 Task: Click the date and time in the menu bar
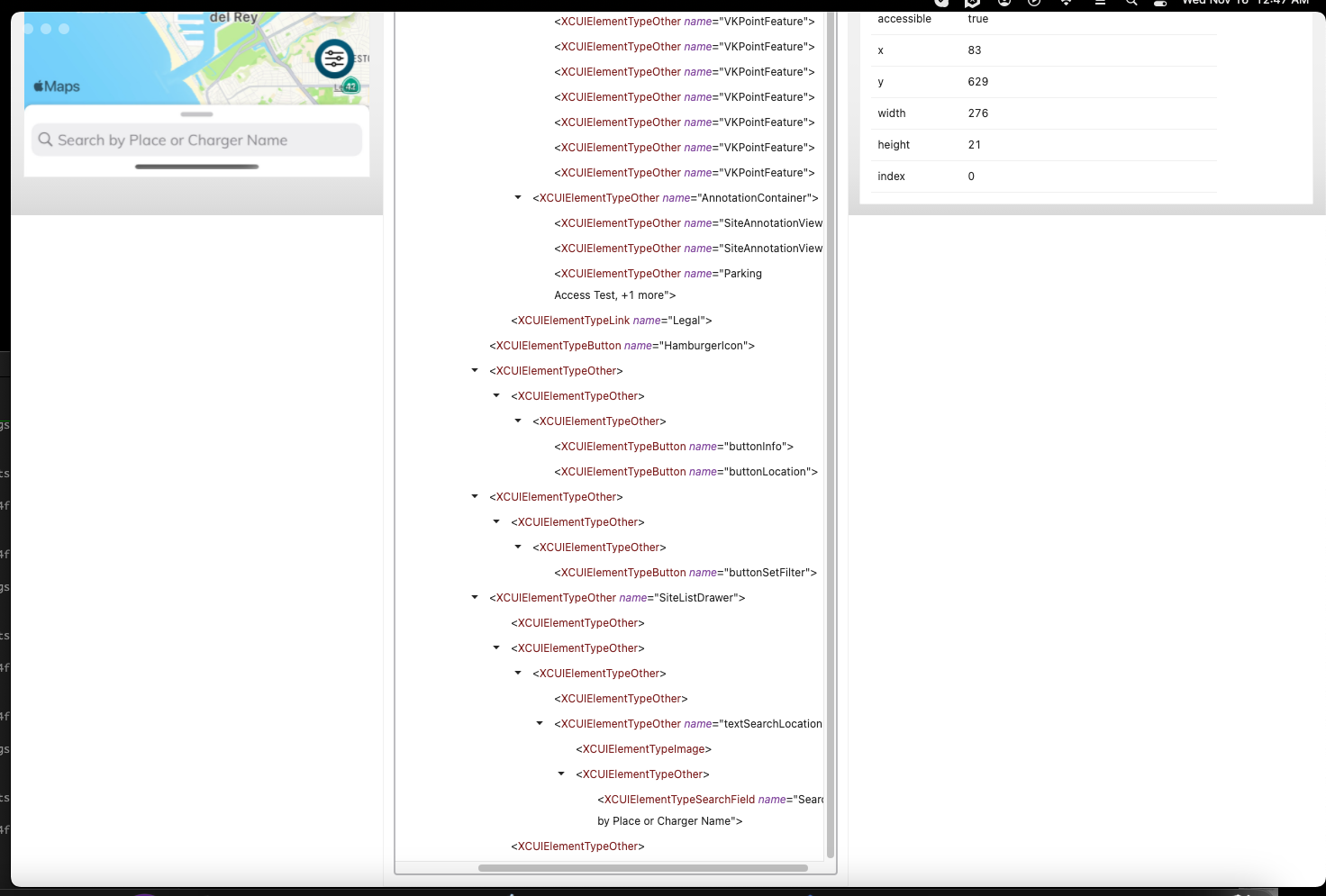[x=1243, y=3]
